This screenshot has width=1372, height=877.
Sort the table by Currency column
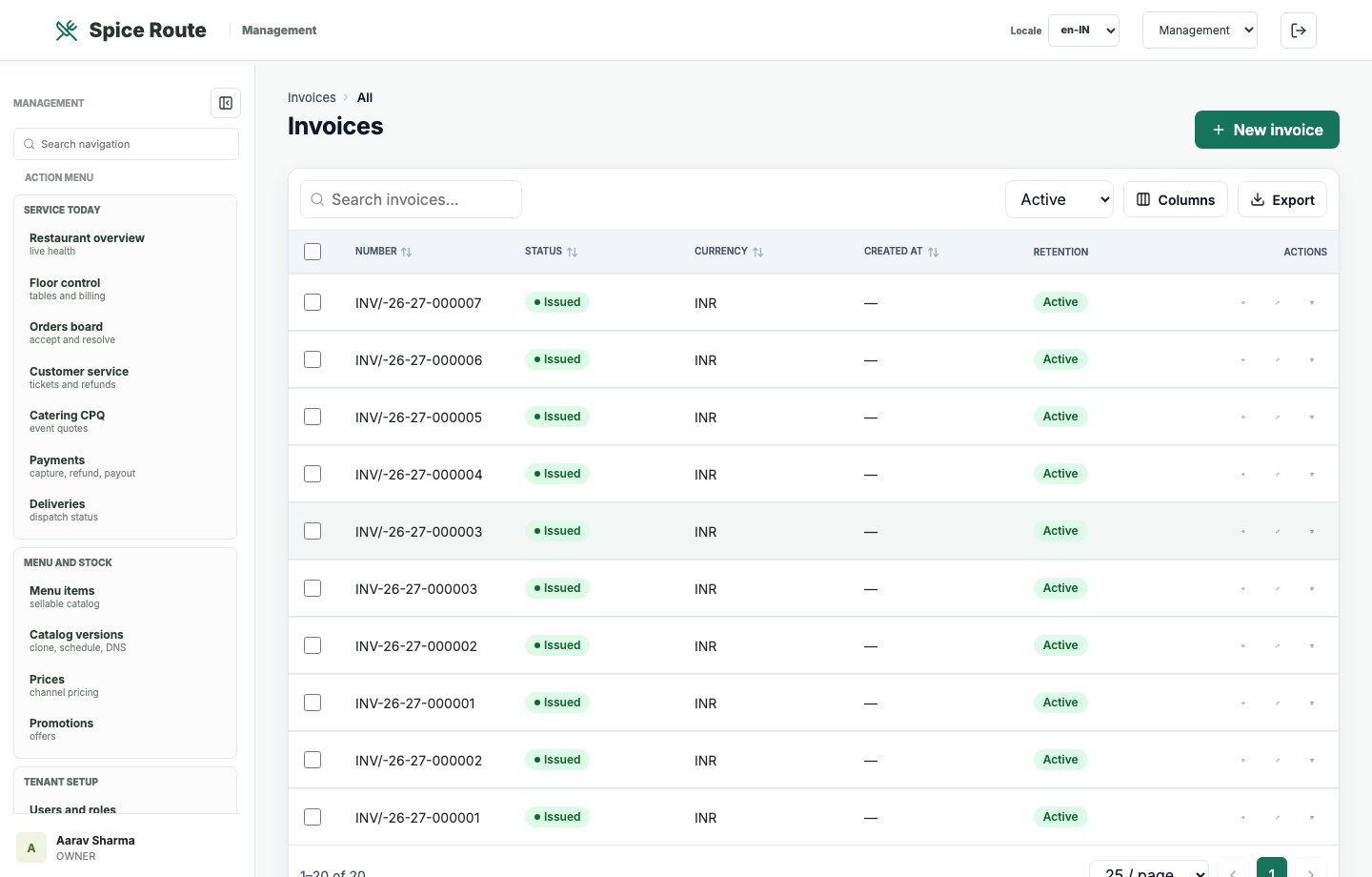pyautogui.click(x=729, y=252)
